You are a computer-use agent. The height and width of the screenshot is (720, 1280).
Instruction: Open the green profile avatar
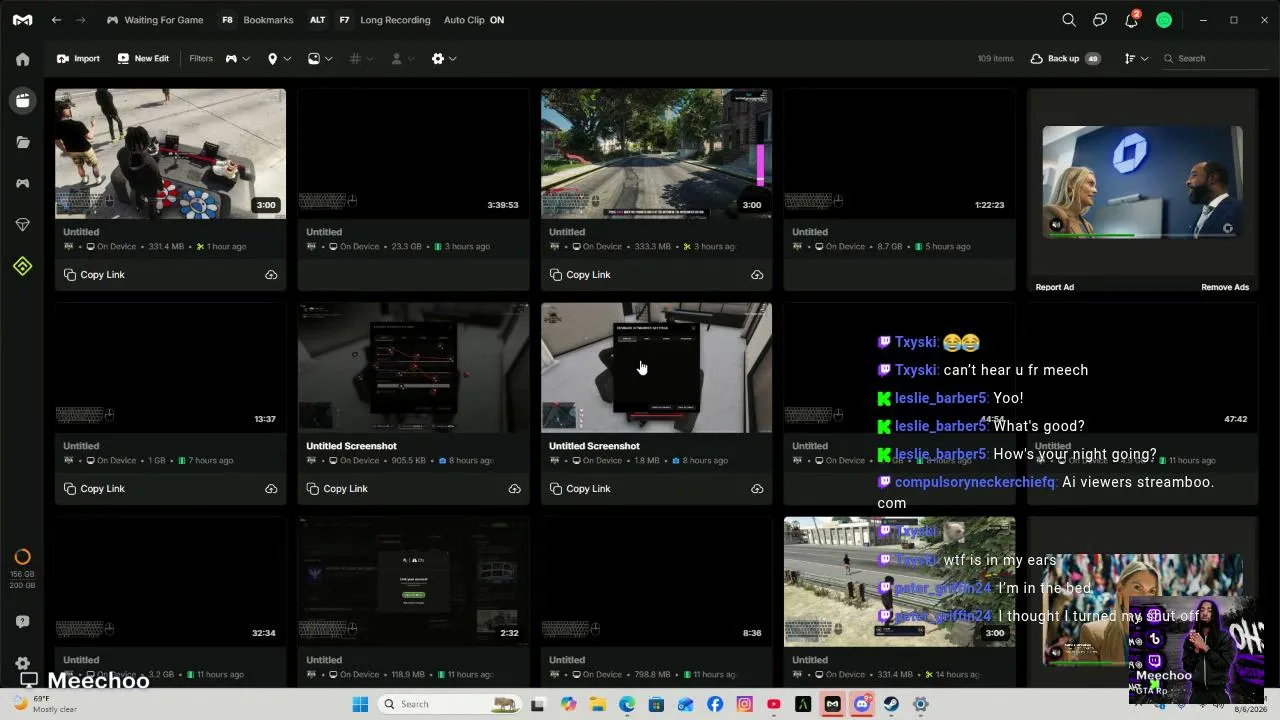pos(1164,20)
